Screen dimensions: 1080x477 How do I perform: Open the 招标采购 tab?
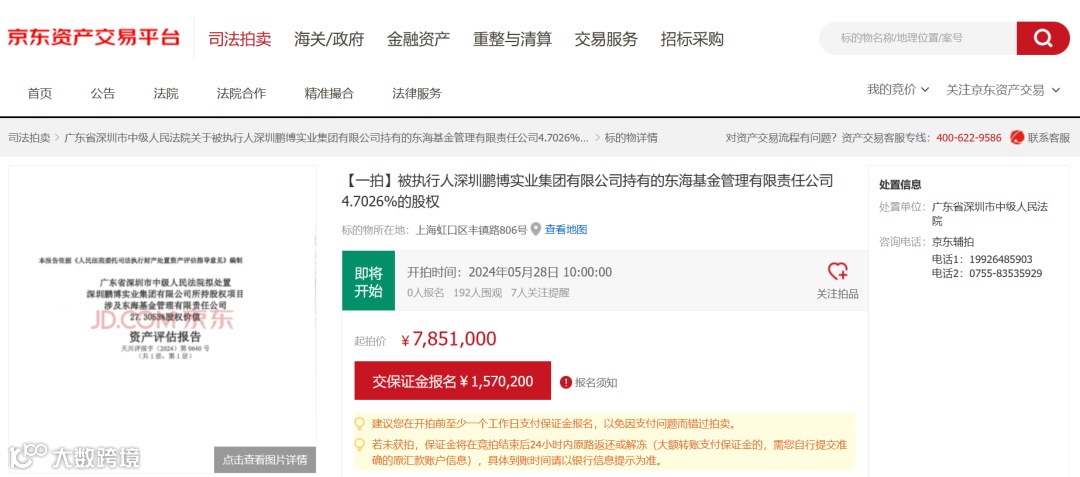coord(692,39)
